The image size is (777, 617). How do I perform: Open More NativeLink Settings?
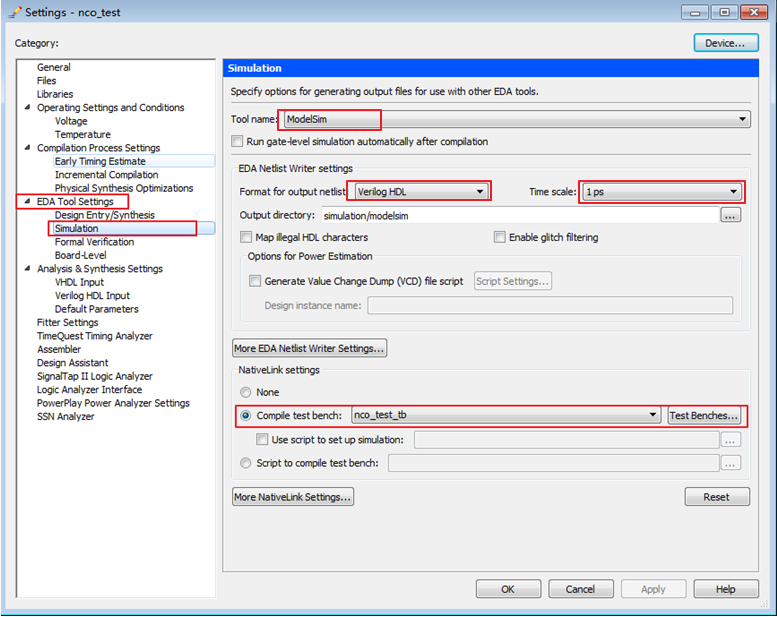click(x=293, y=497)
